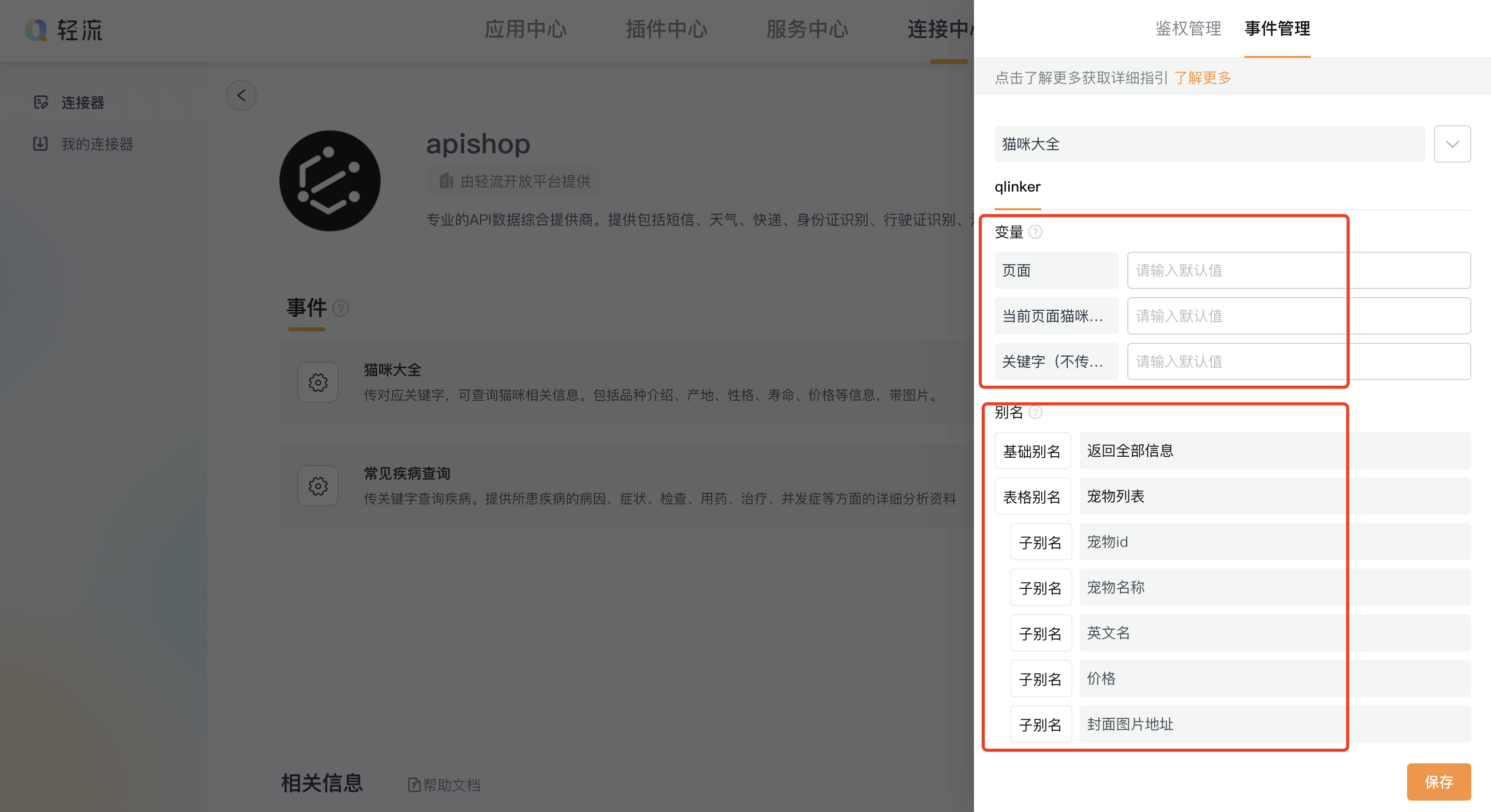1491x812 pixels.
Task: Click the 我的连接器 sidebar icon
Action: coord(40,143)
